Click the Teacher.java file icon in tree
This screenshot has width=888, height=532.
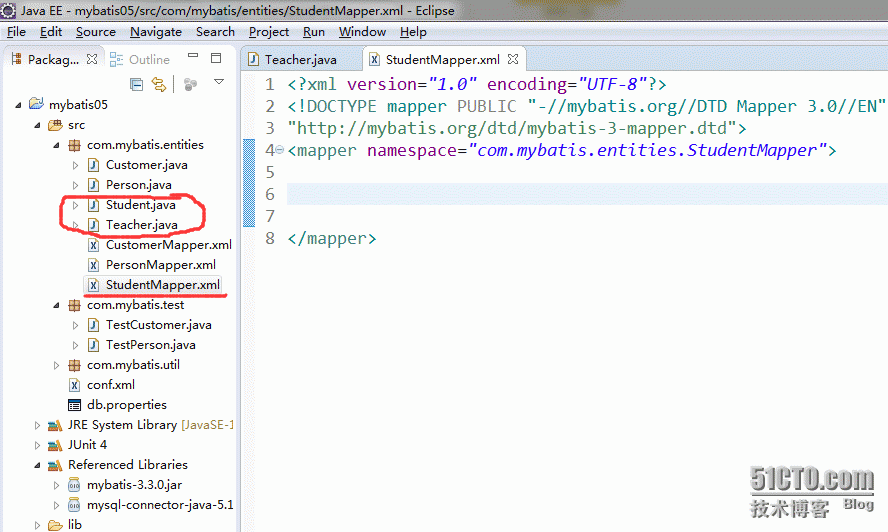(x=93, y=225)
